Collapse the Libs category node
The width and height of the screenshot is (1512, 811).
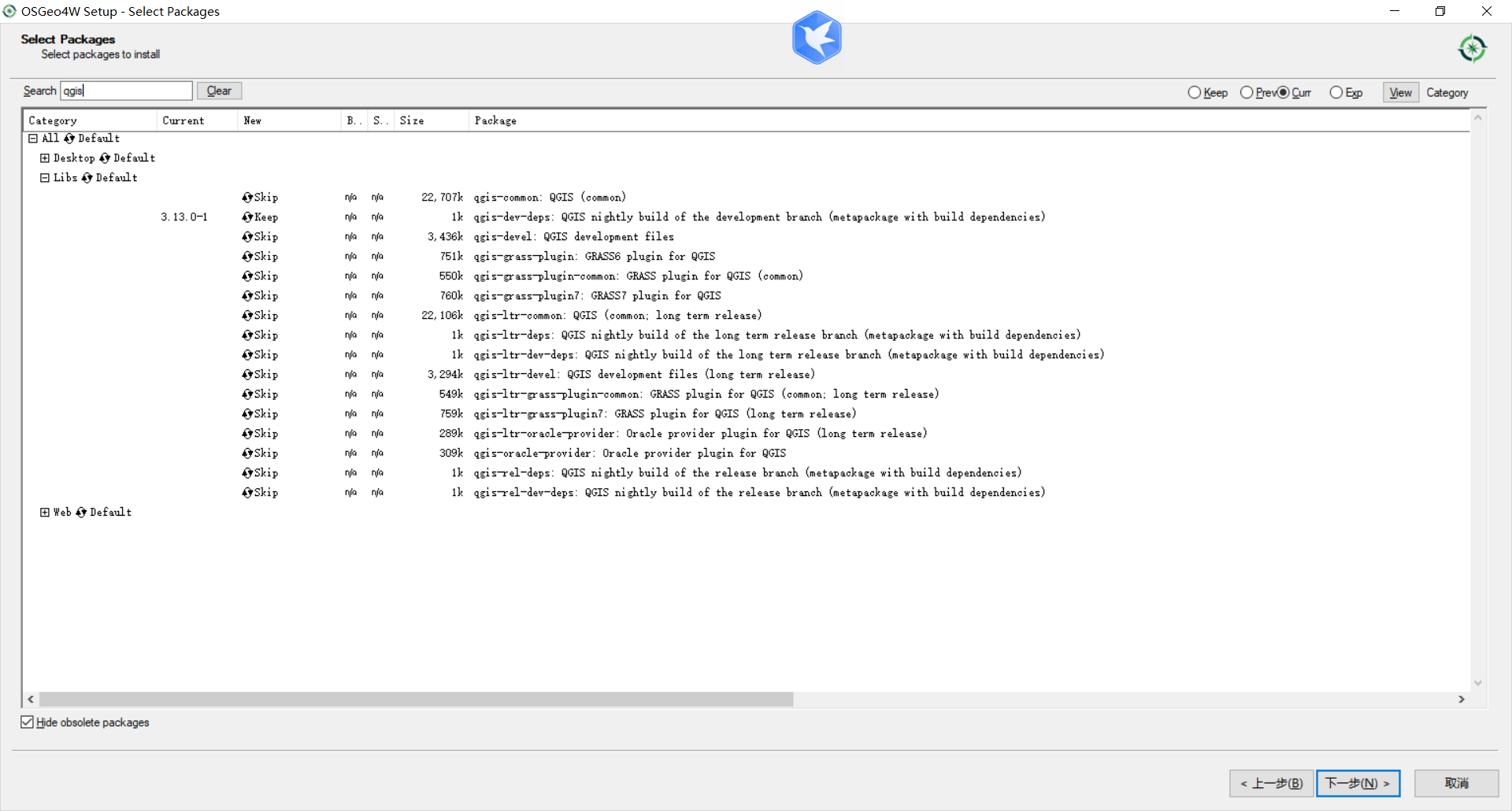pyautogui.click(x=45, y=178)
